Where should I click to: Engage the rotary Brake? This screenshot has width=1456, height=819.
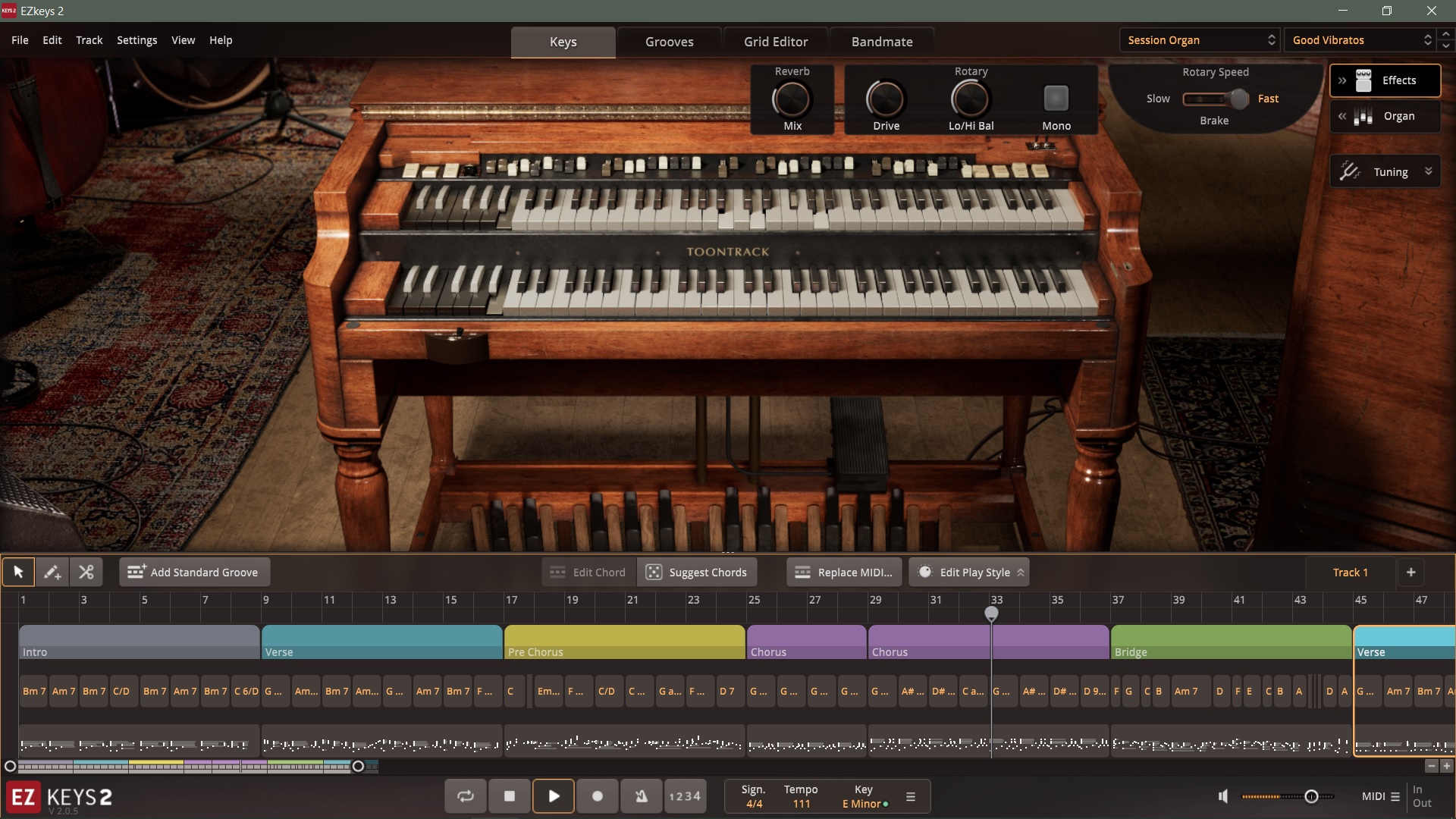[x=1214, y=121]
